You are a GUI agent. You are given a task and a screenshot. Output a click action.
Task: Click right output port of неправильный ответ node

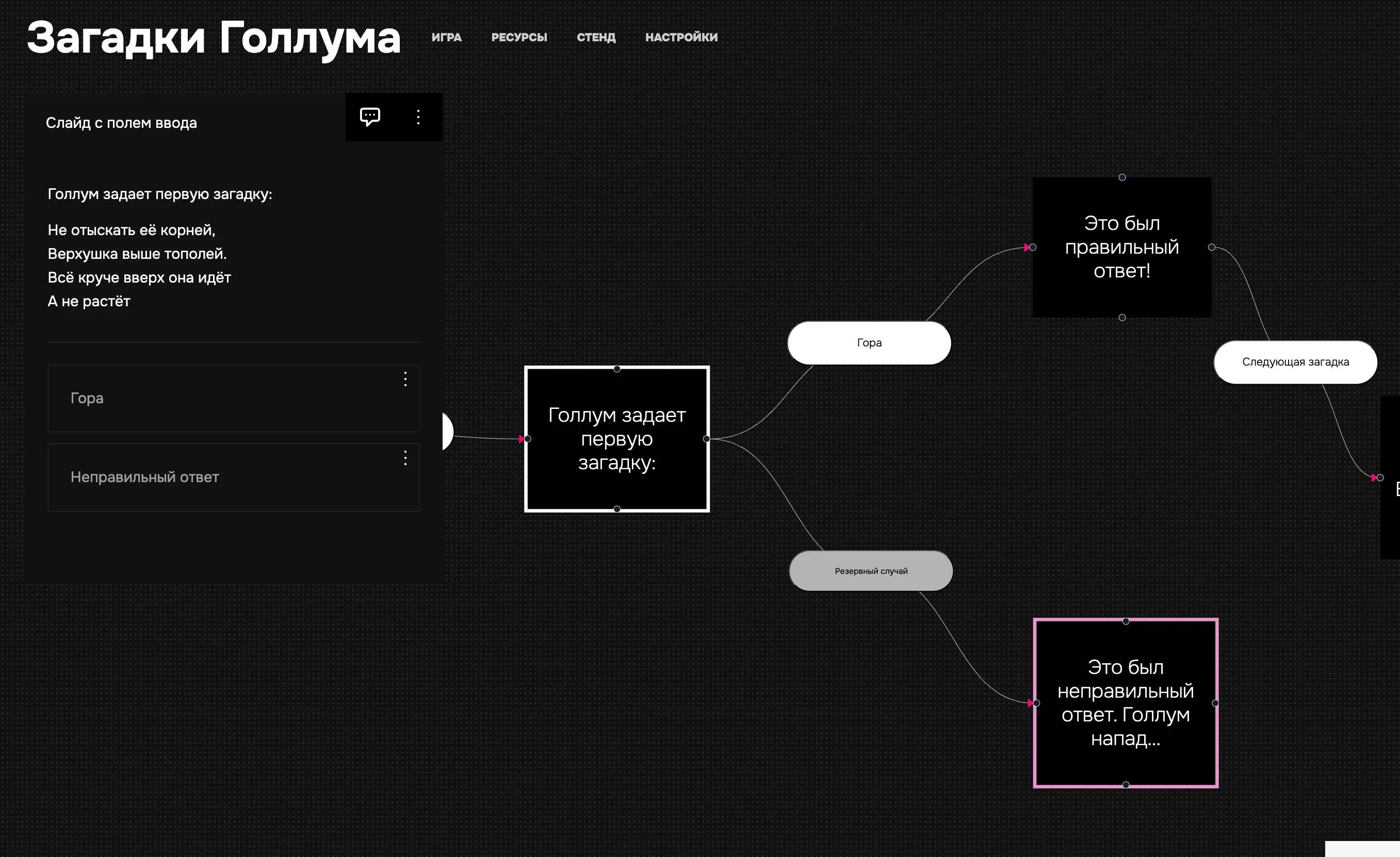(x=1215, y=703)
